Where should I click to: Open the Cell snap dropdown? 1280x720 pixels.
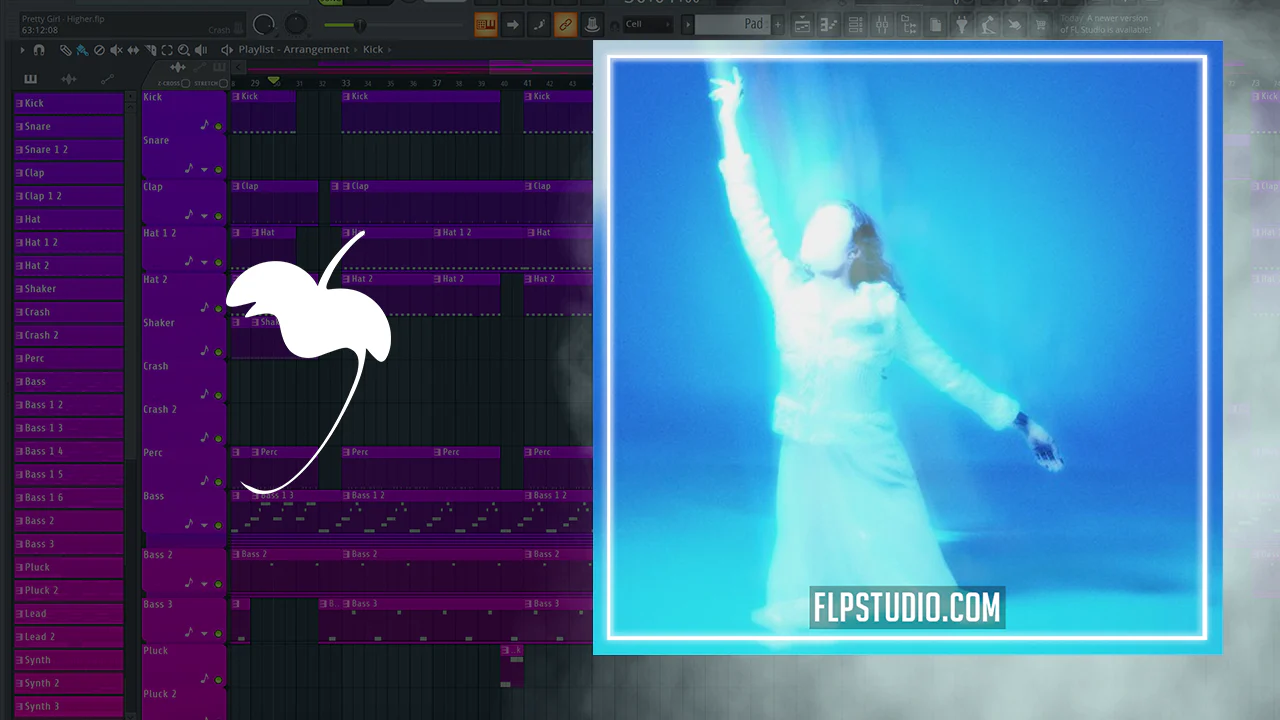[647, 24]
